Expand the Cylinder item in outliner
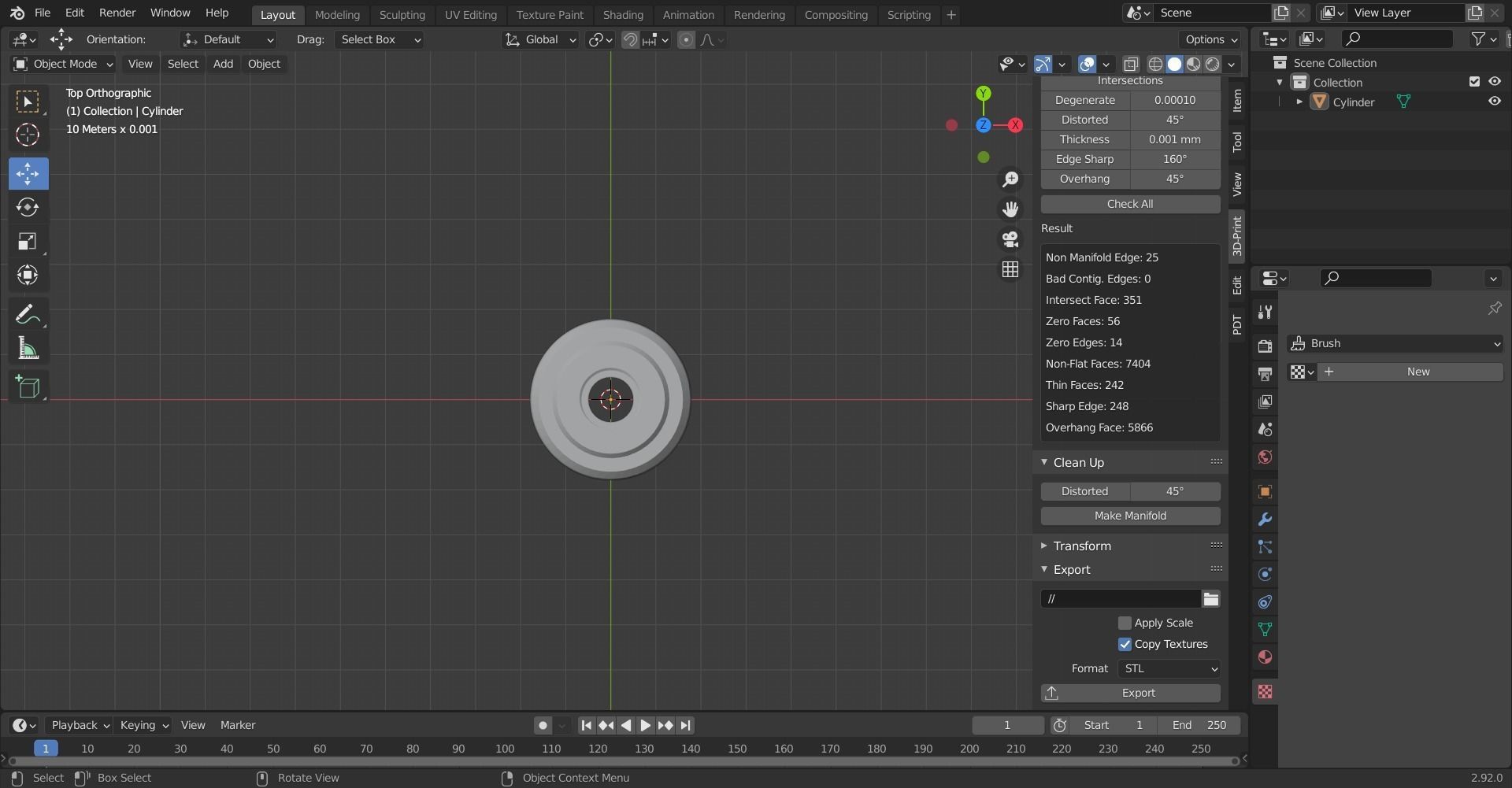Screen dimensions: 1512x788 click(1299, 102)
